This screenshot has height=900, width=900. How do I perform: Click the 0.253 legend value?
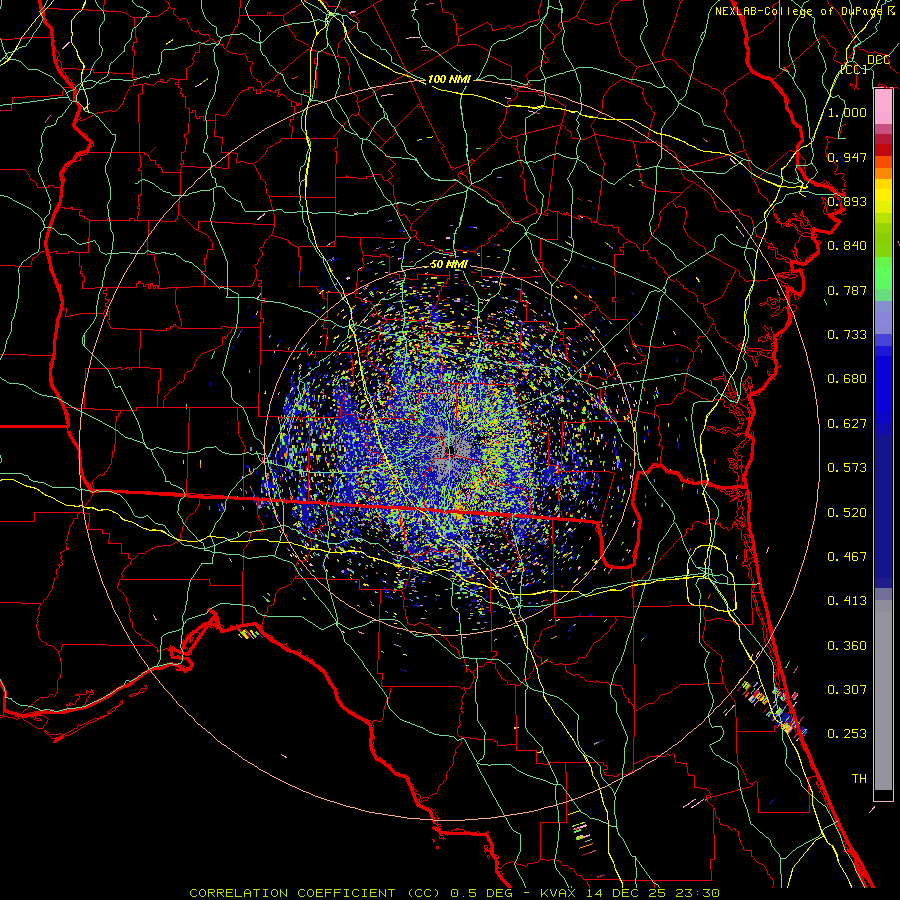click(x=847, y=734)
